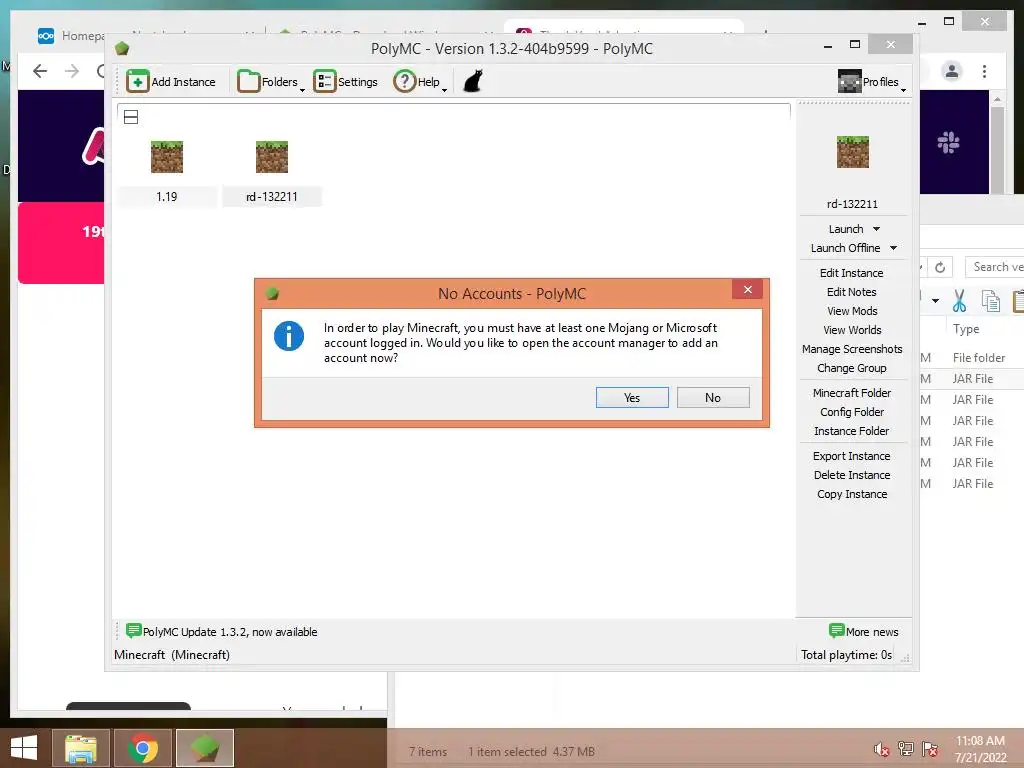Open the Config Folder

click(x=852, y=411)
